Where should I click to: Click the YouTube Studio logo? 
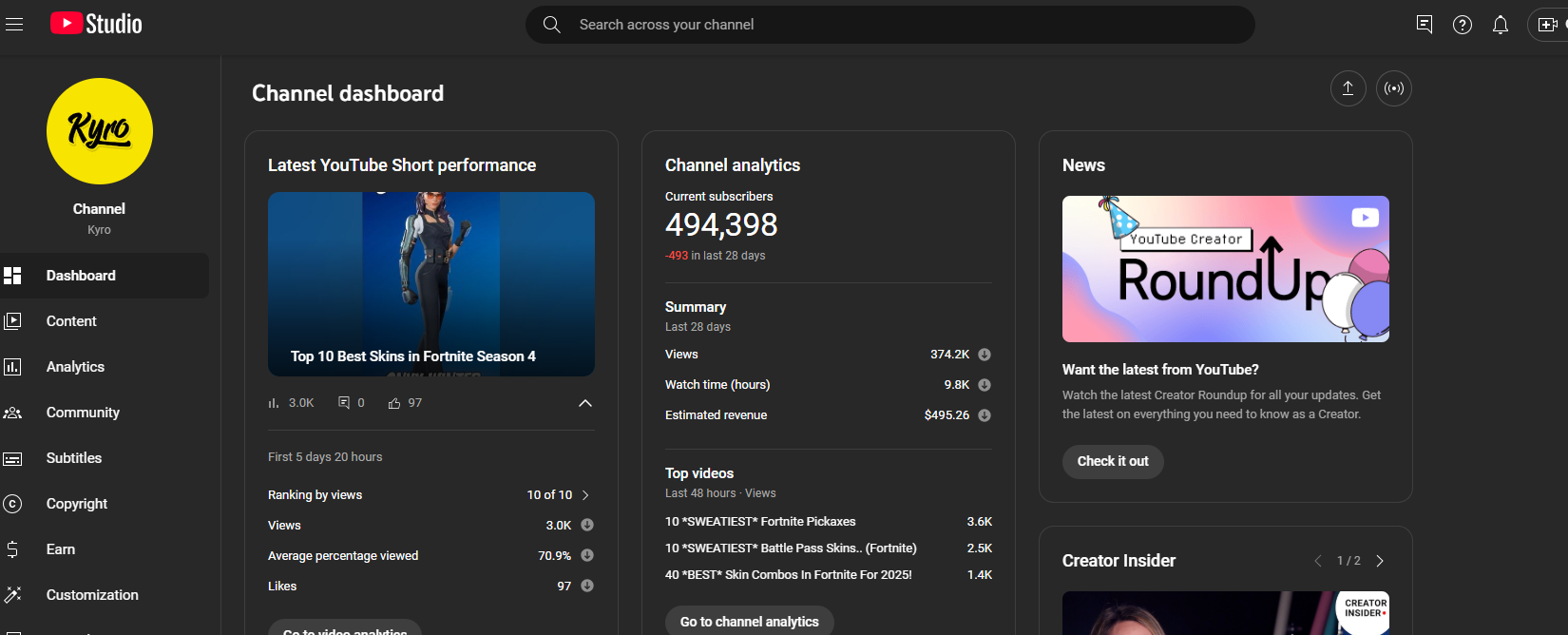[x=96, y=24]
